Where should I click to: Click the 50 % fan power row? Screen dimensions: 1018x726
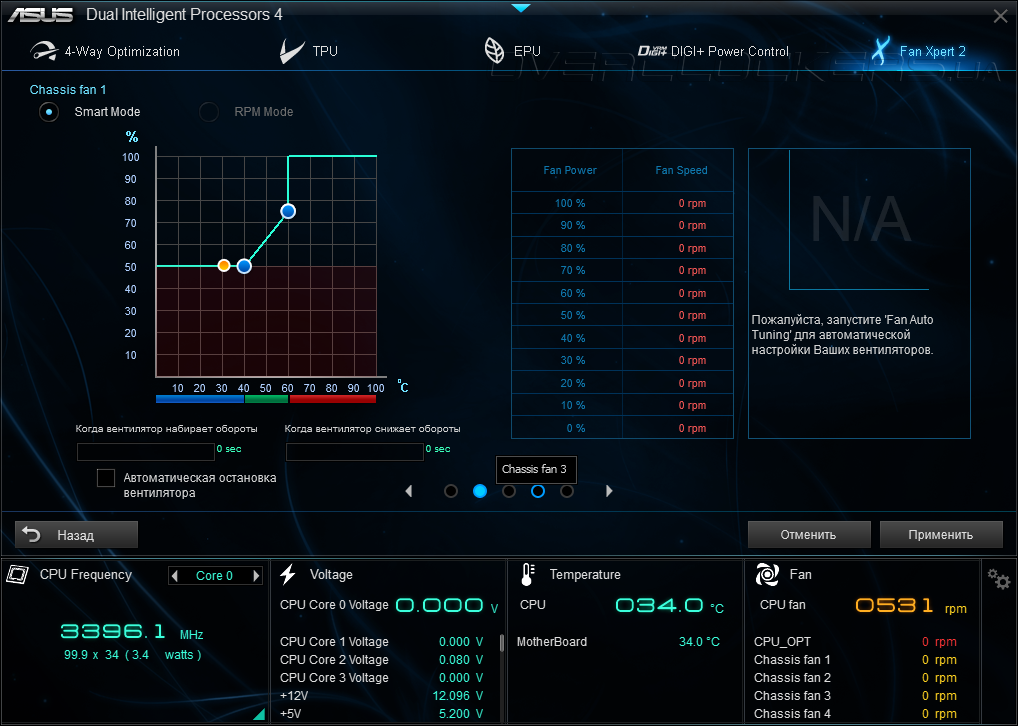pos(622,316)
